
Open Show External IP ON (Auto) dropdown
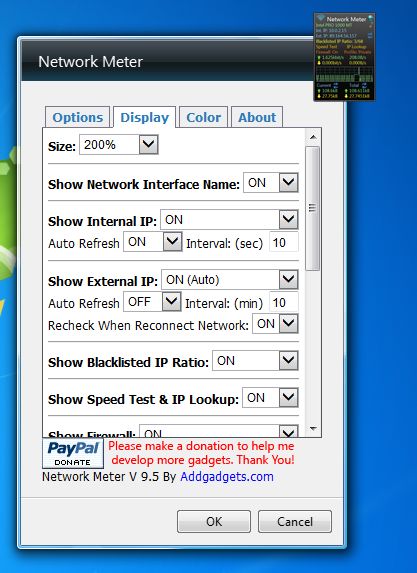point(230,280)
